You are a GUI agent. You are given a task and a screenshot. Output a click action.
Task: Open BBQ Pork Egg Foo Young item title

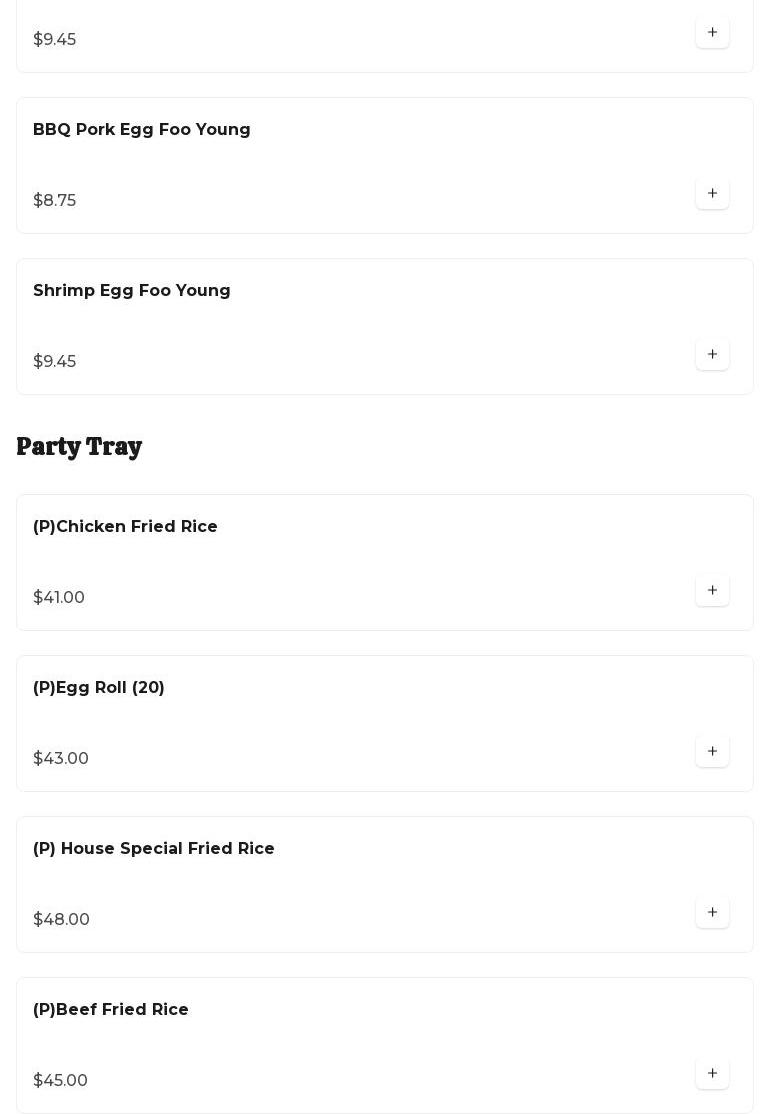pos(142,130)
